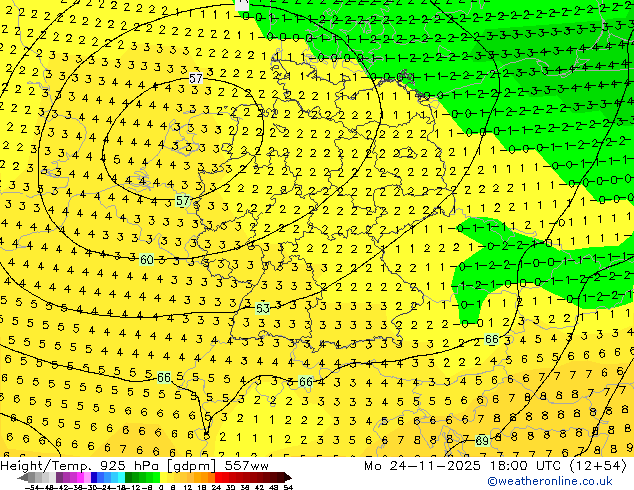Screen dimensions: 634x490
Task: Click the 69 contour height label
Action: (x=482, y=440)
